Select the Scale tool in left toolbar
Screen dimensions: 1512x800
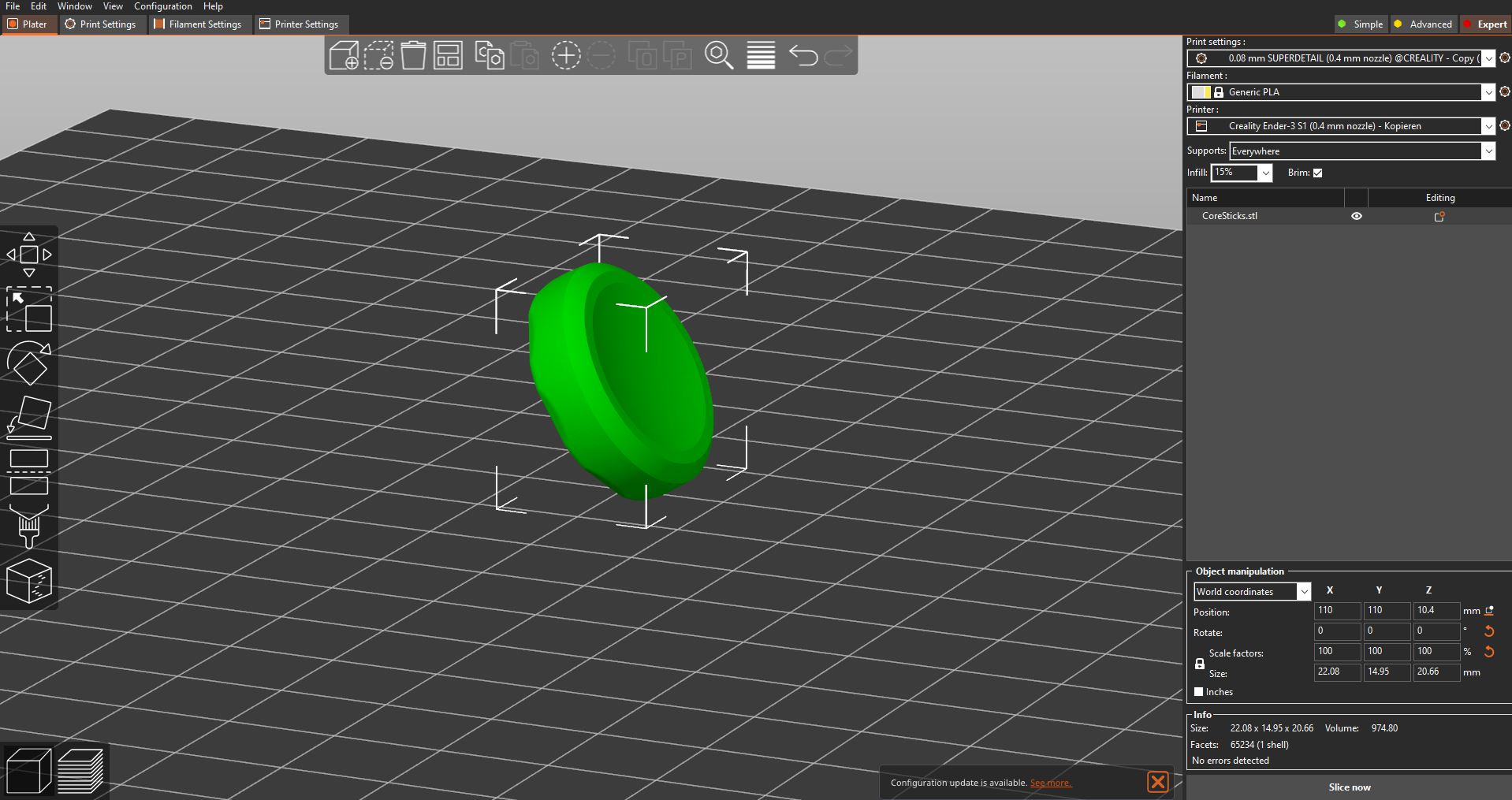[x=29, y=309]
